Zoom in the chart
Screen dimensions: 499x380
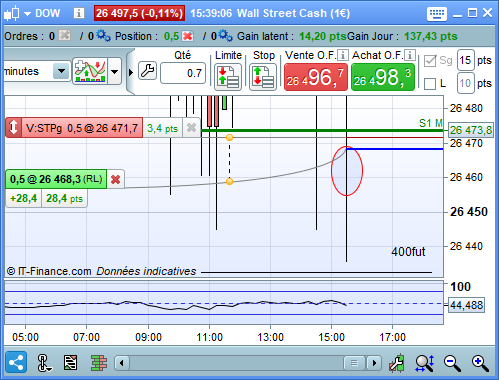click(480, 363)
